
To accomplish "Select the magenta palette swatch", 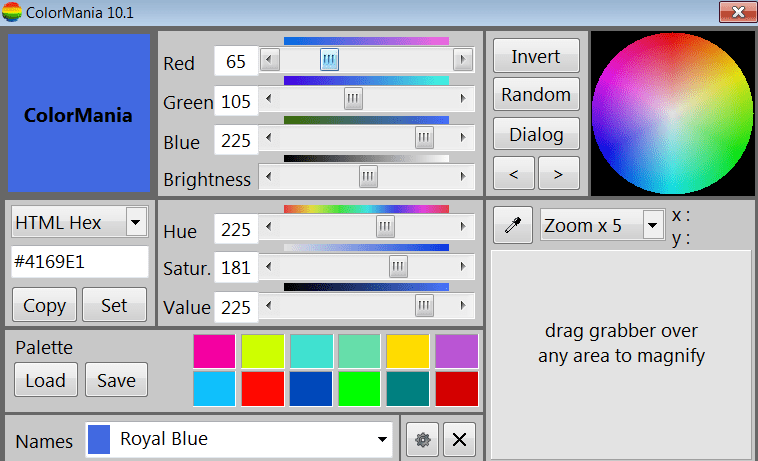I will (x=214, y=351).
